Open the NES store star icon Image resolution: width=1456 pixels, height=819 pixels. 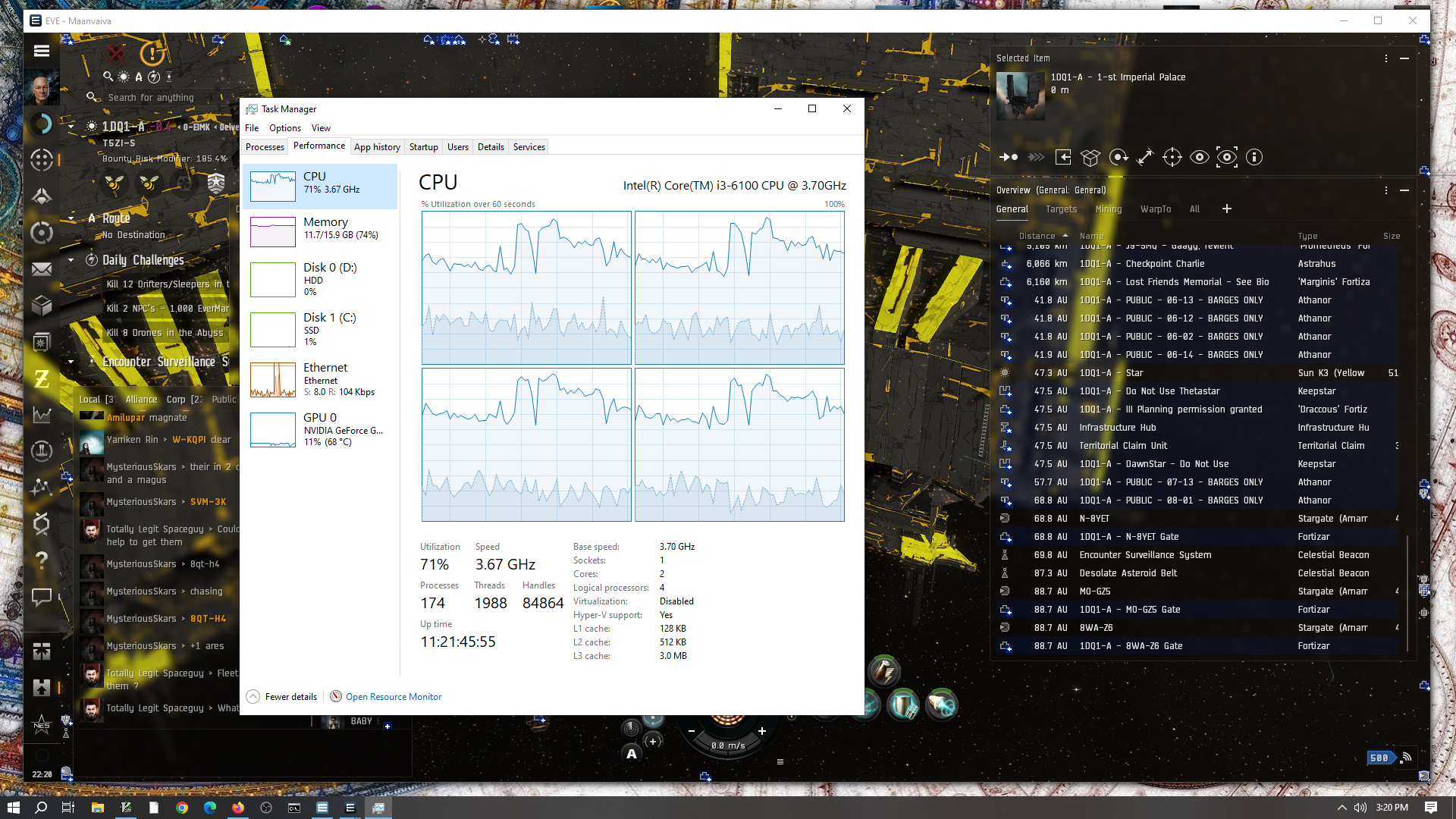tap(42, 724)
